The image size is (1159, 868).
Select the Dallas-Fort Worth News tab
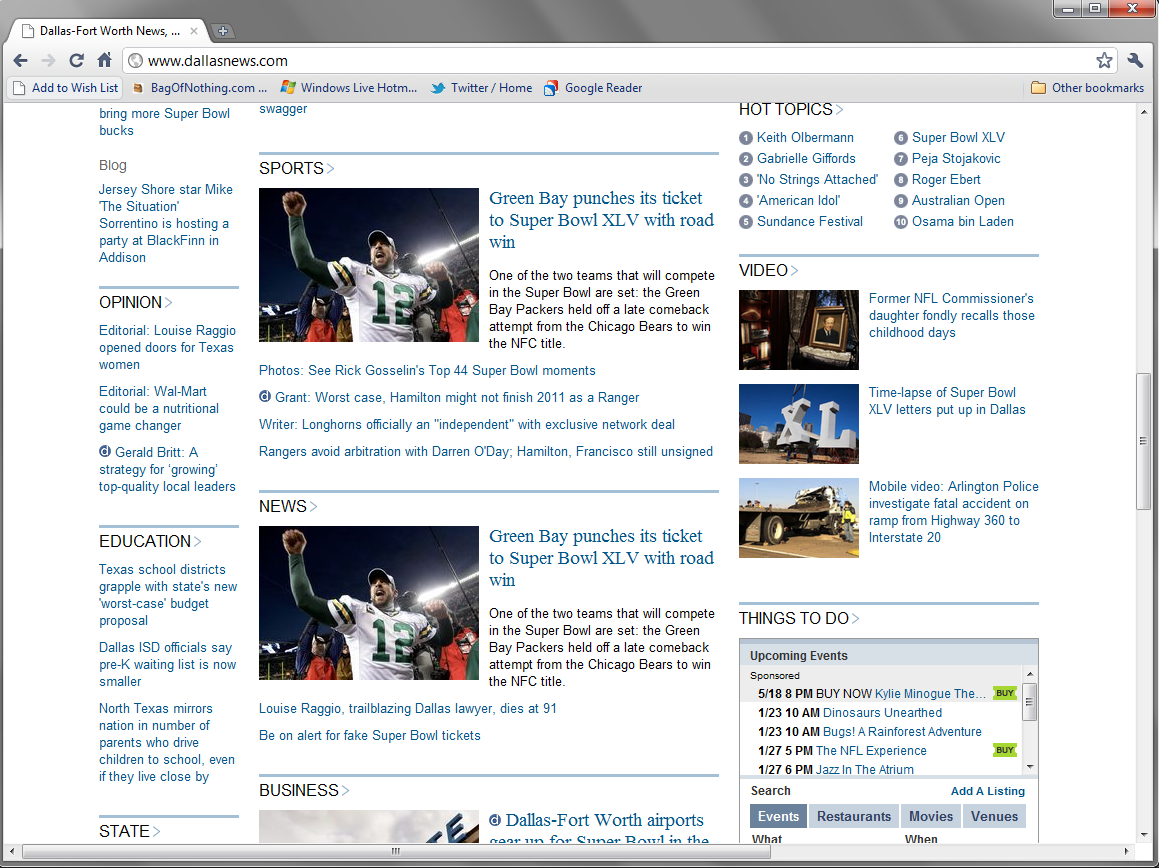tap(107, 31)
